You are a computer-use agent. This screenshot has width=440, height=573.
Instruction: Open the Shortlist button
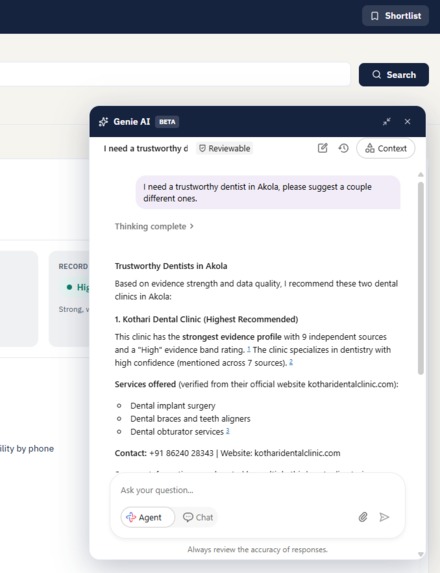(395, 16)
